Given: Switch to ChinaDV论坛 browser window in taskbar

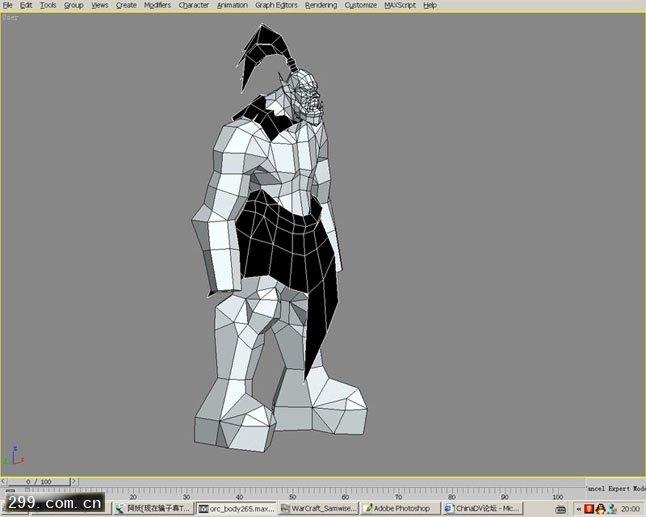Looking at the screenshot, I should (483, 509).
